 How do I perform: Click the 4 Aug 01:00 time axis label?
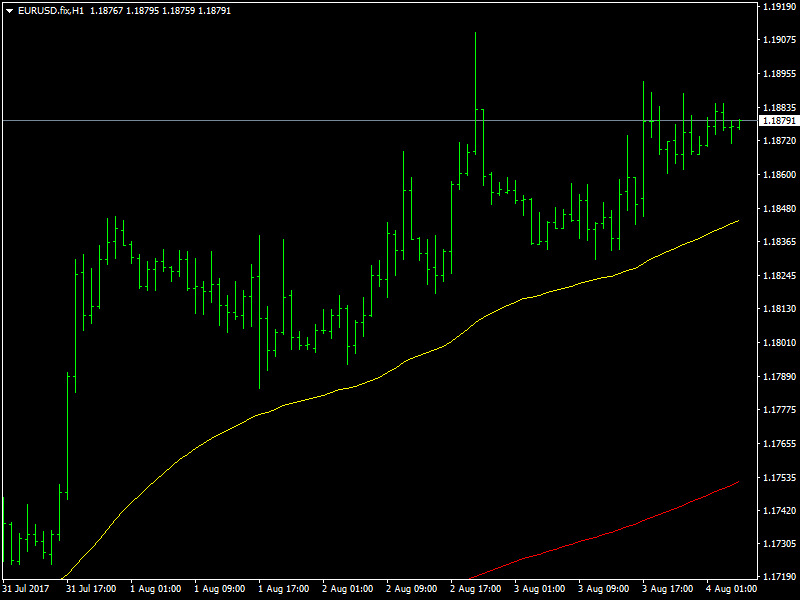point(732,589)
